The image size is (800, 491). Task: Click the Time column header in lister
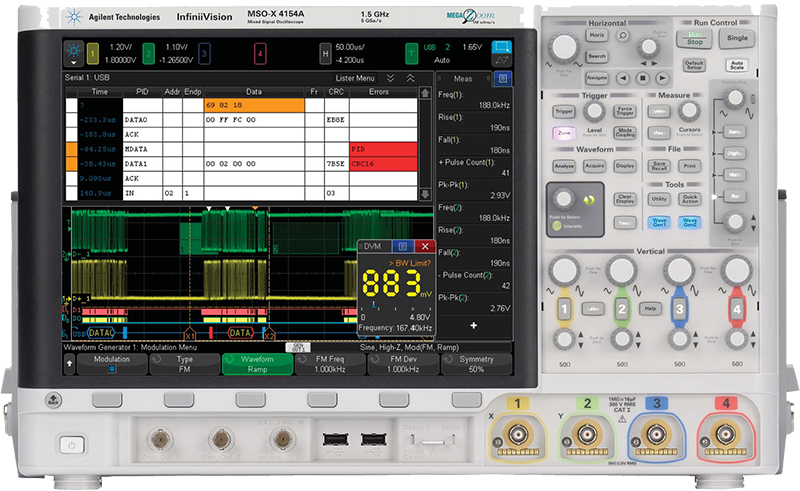[99, 92]
